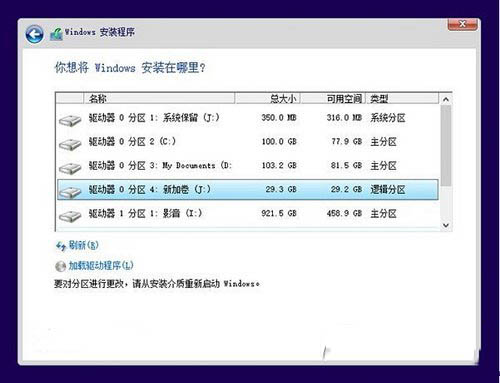Click the drive icon for partition 2 (C:)
Viewport: 500px width, 383px height.
click(70, 144)
